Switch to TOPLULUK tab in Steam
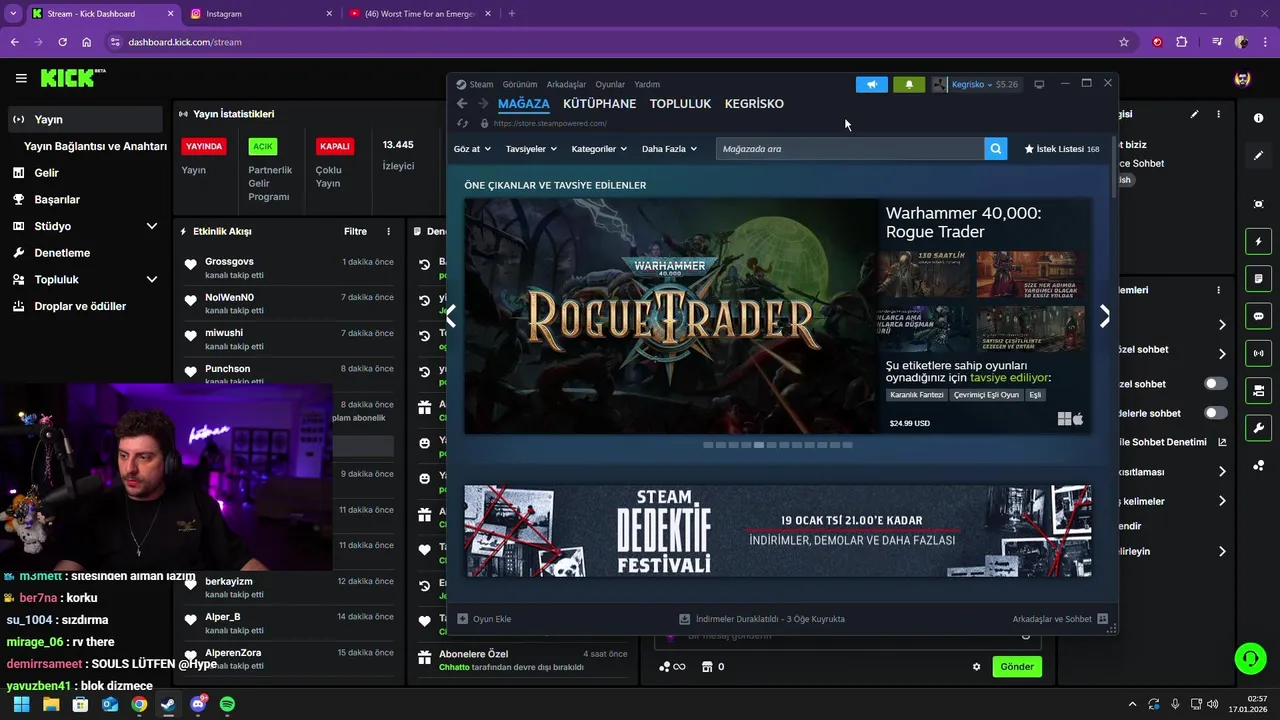Viewport: 1280px width, 720px height. pos(680,103)
